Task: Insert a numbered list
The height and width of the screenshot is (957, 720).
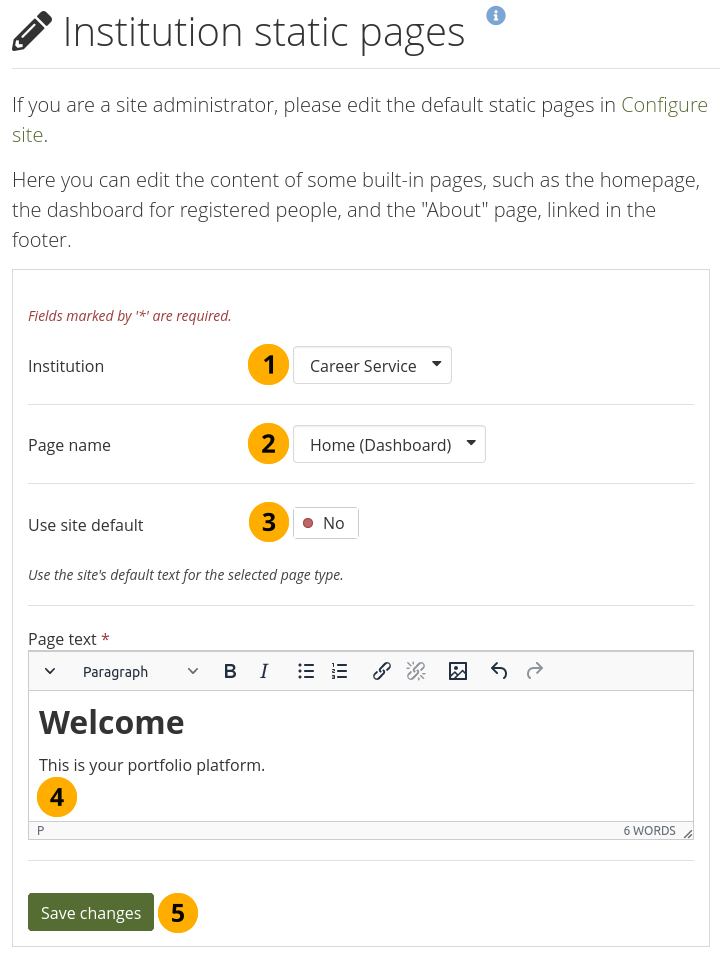Action: 340,672
